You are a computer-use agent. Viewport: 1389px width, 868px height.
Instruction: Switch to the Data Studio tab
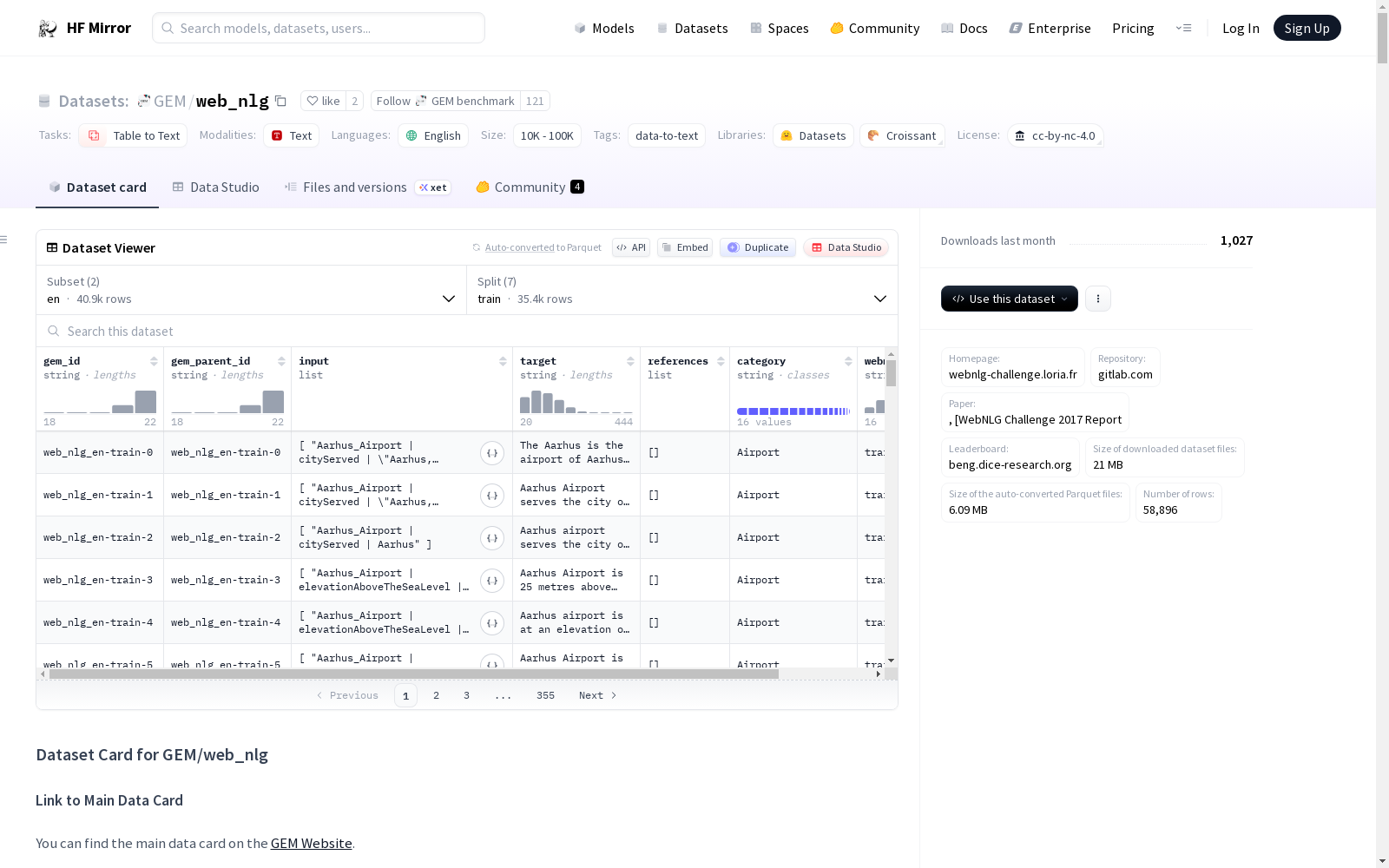(x=215, y=187)
